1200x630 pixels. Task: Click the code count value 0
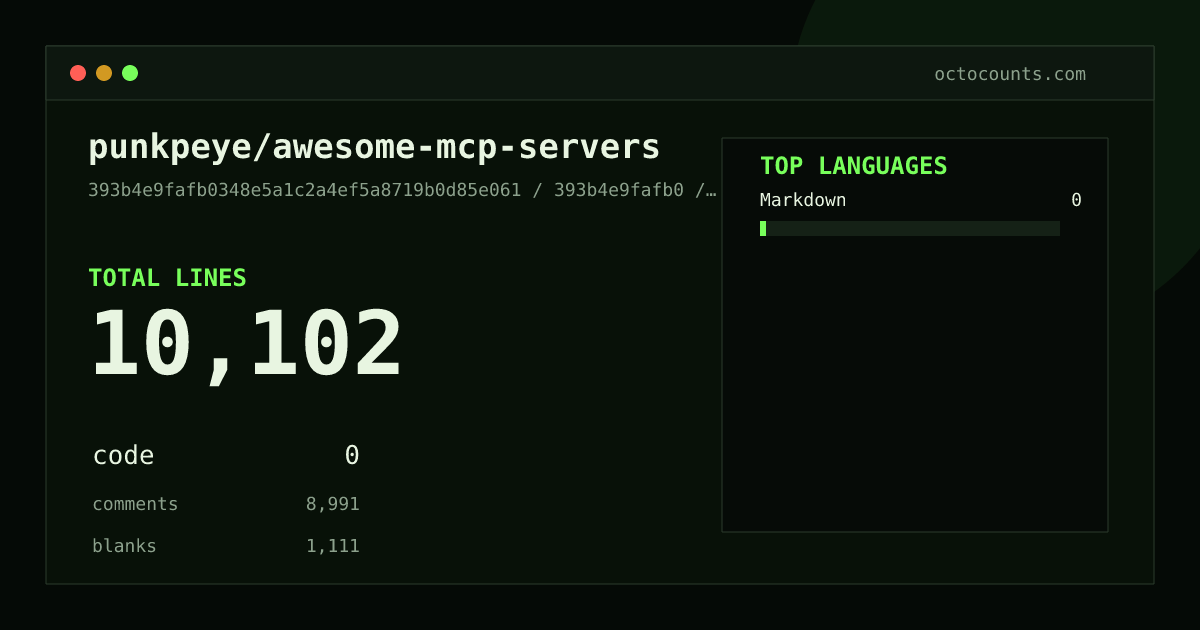352,456
